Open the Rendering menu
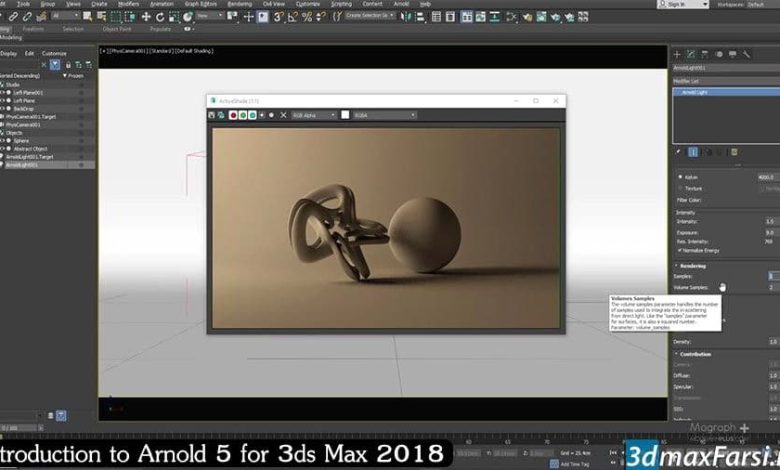This screenshot has width=780, height=470. click(x=240, y=3)
